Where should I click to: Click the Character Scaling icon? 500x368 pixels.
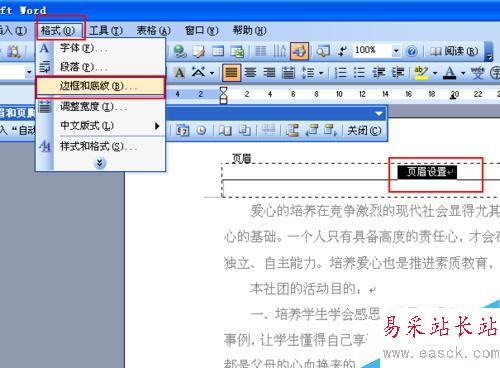coord(199,72)
